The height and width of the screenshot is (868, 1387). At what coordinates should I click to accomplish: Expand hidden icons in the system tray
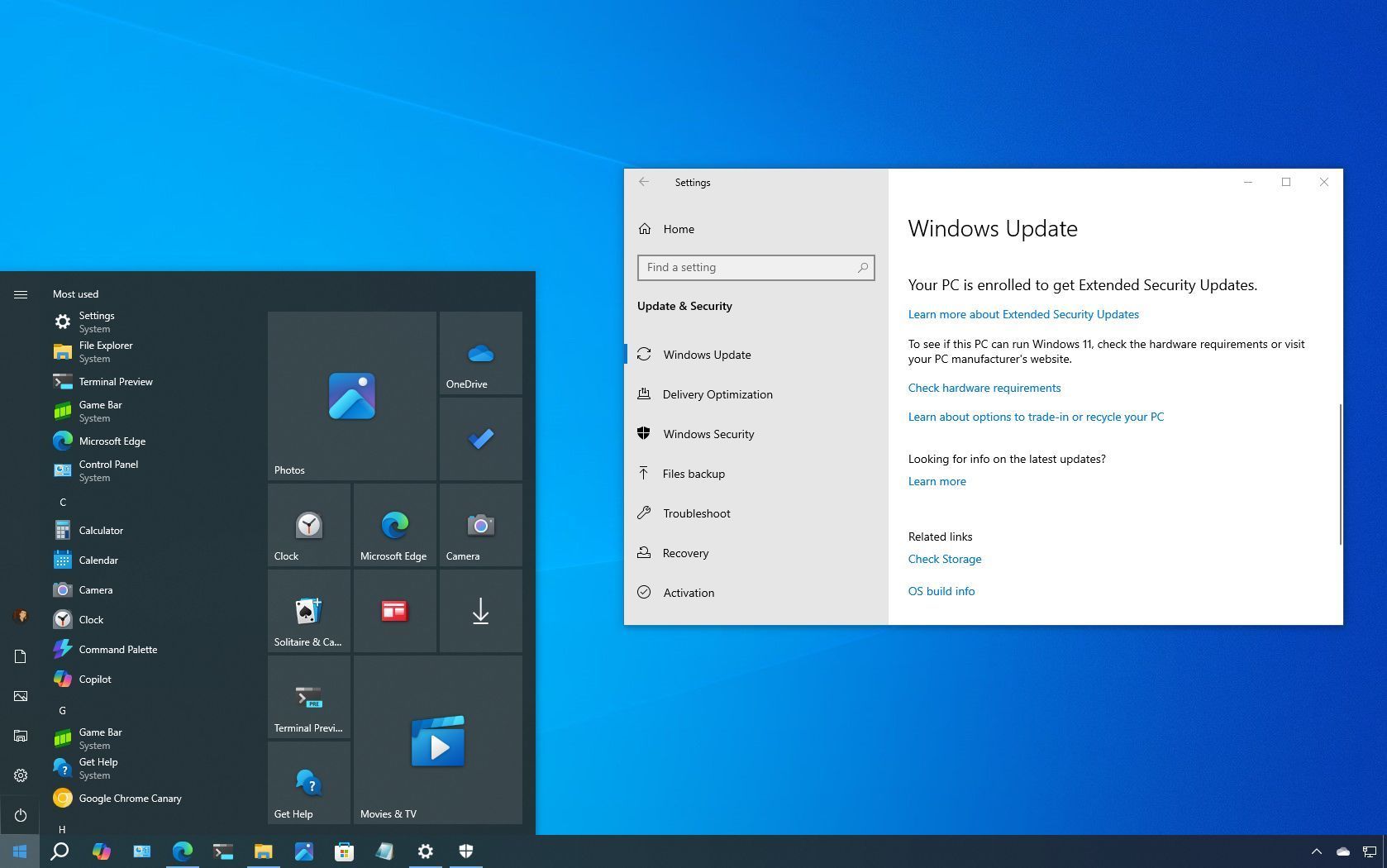[x=1317, y=851]
